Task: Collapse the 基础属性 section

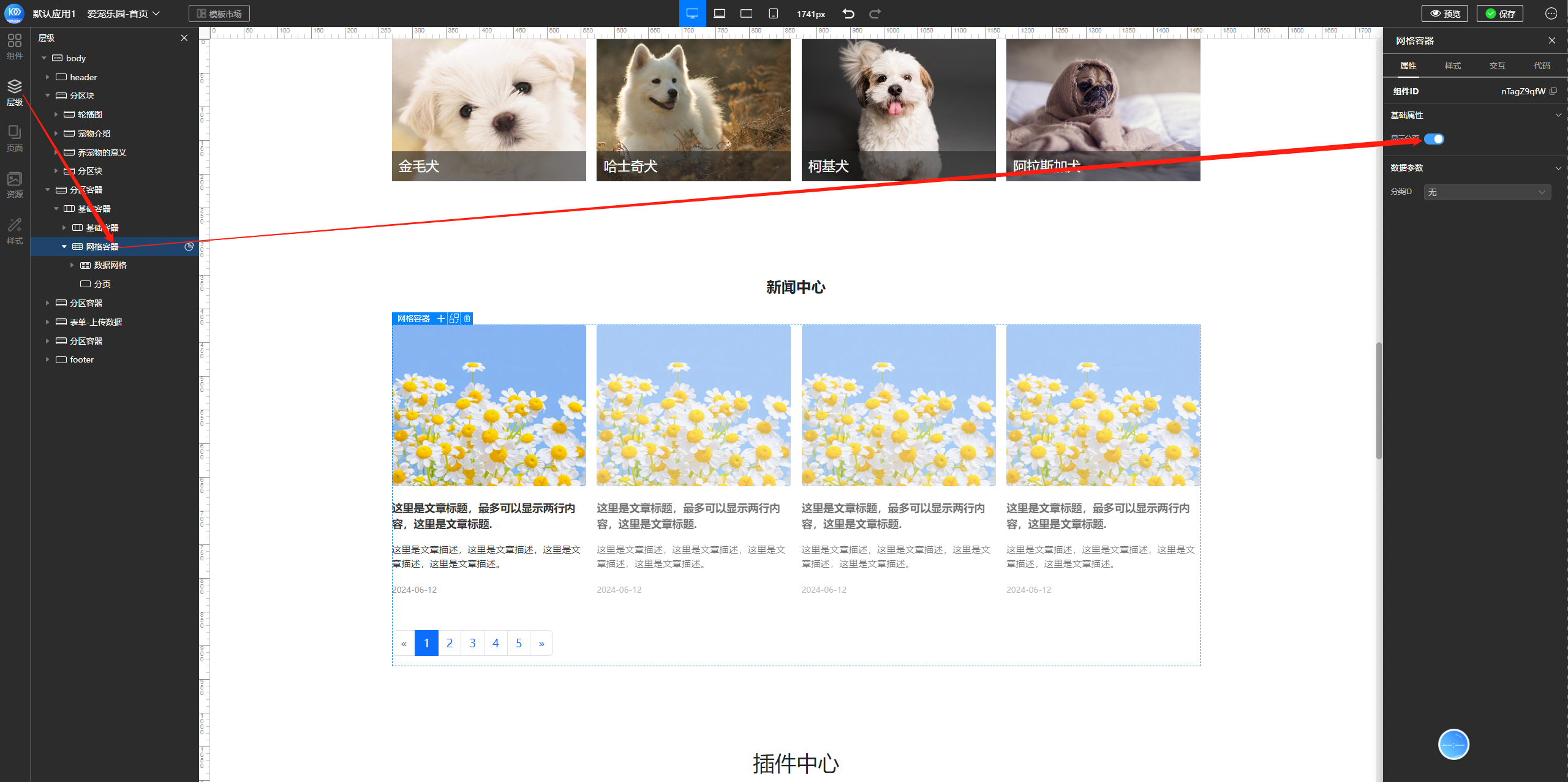Action: 1558,115
